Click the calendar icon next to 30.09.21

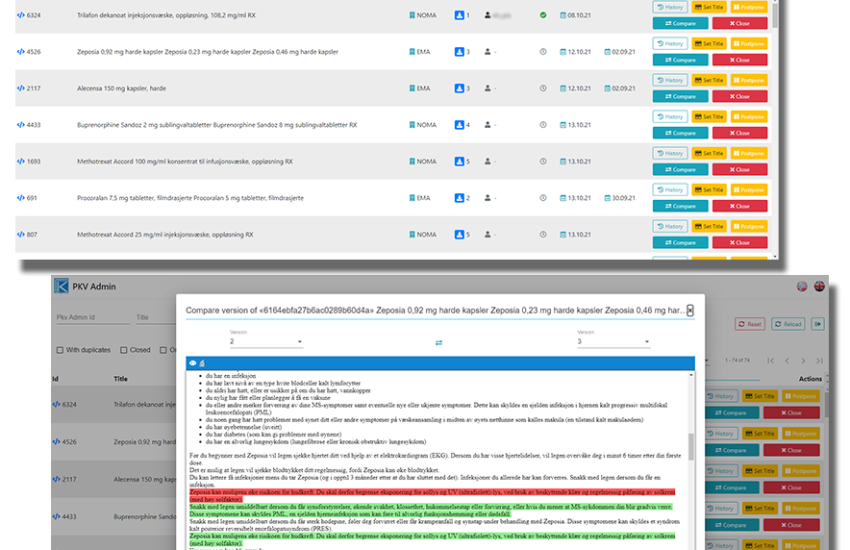(x=607, y=198)
